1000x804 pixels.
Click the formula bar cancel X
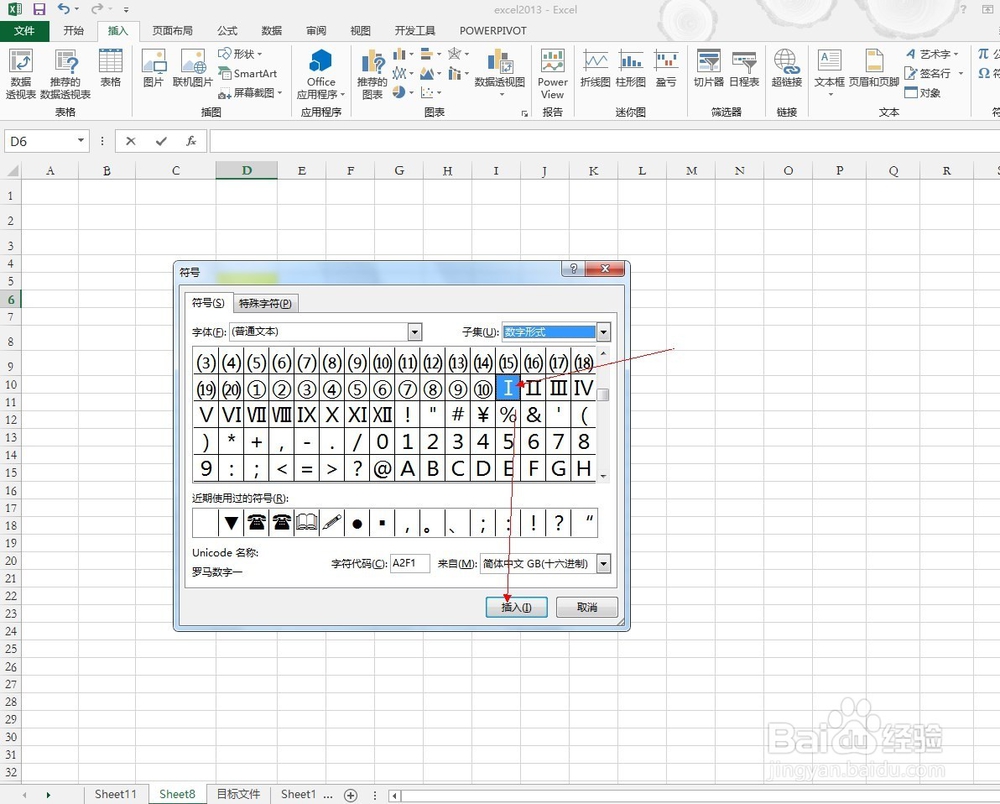[x=131, y=141]
